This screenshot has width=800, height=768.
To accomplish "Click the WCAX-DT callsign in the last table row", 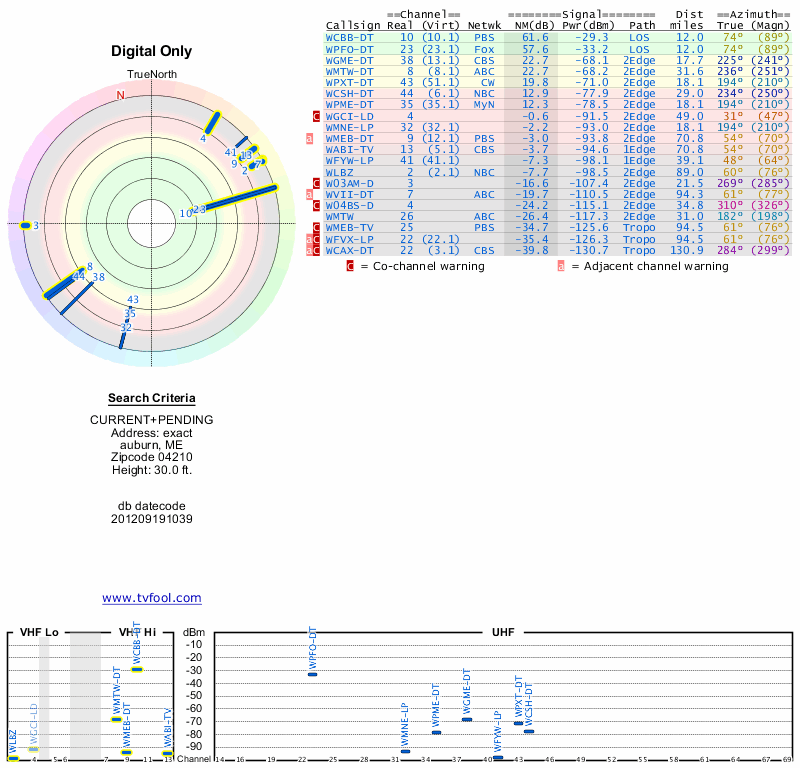I will [349, 250].
